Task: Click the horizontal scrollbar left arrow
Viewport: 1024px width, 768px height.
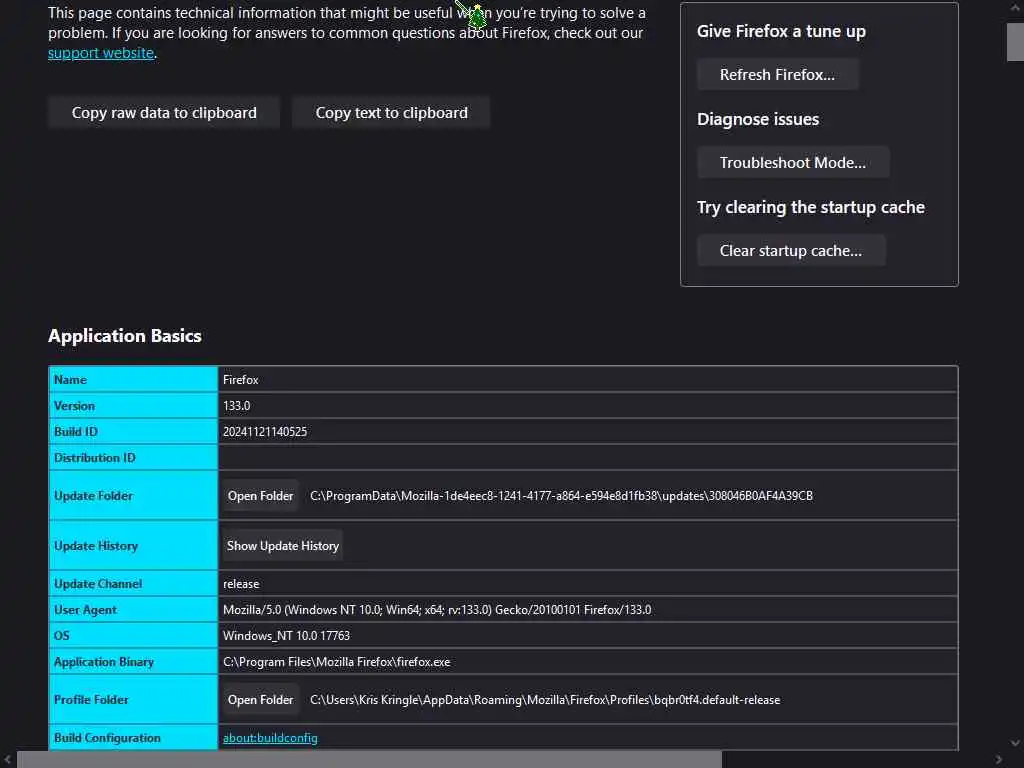Action: tap(7, 760)
